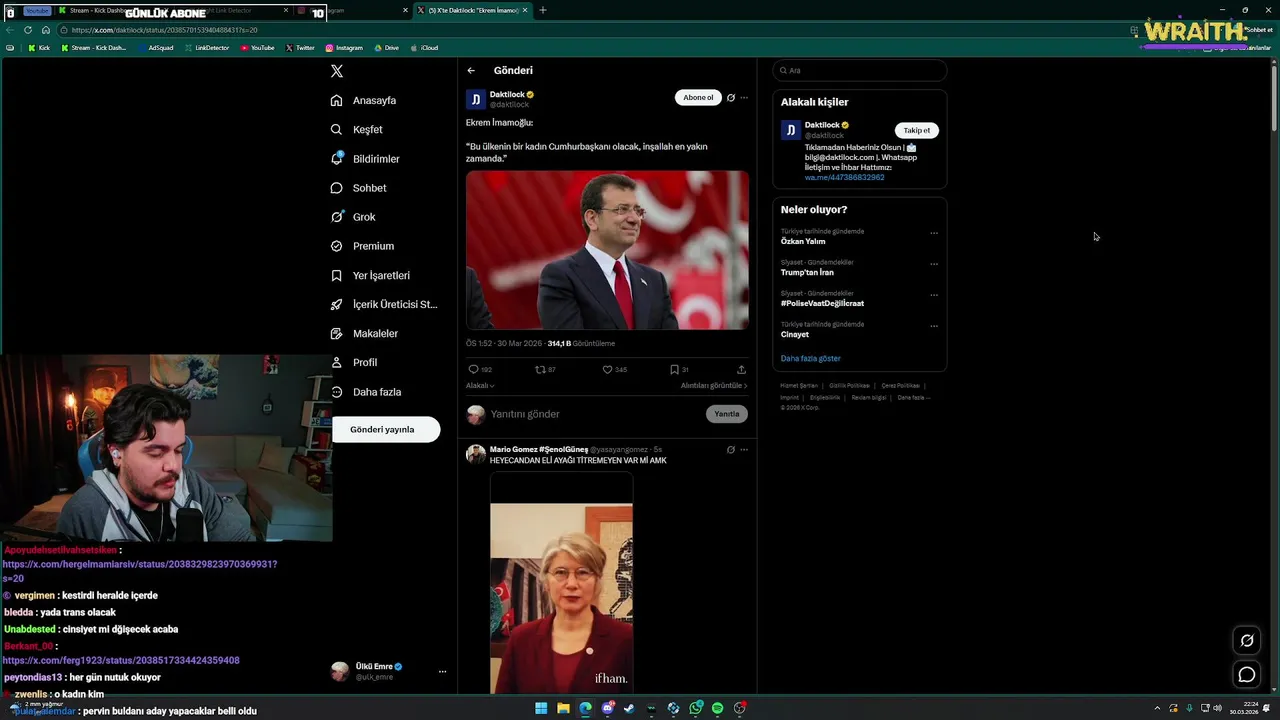
Task: Open Bildirimler notifications
Action: point(365,159)
